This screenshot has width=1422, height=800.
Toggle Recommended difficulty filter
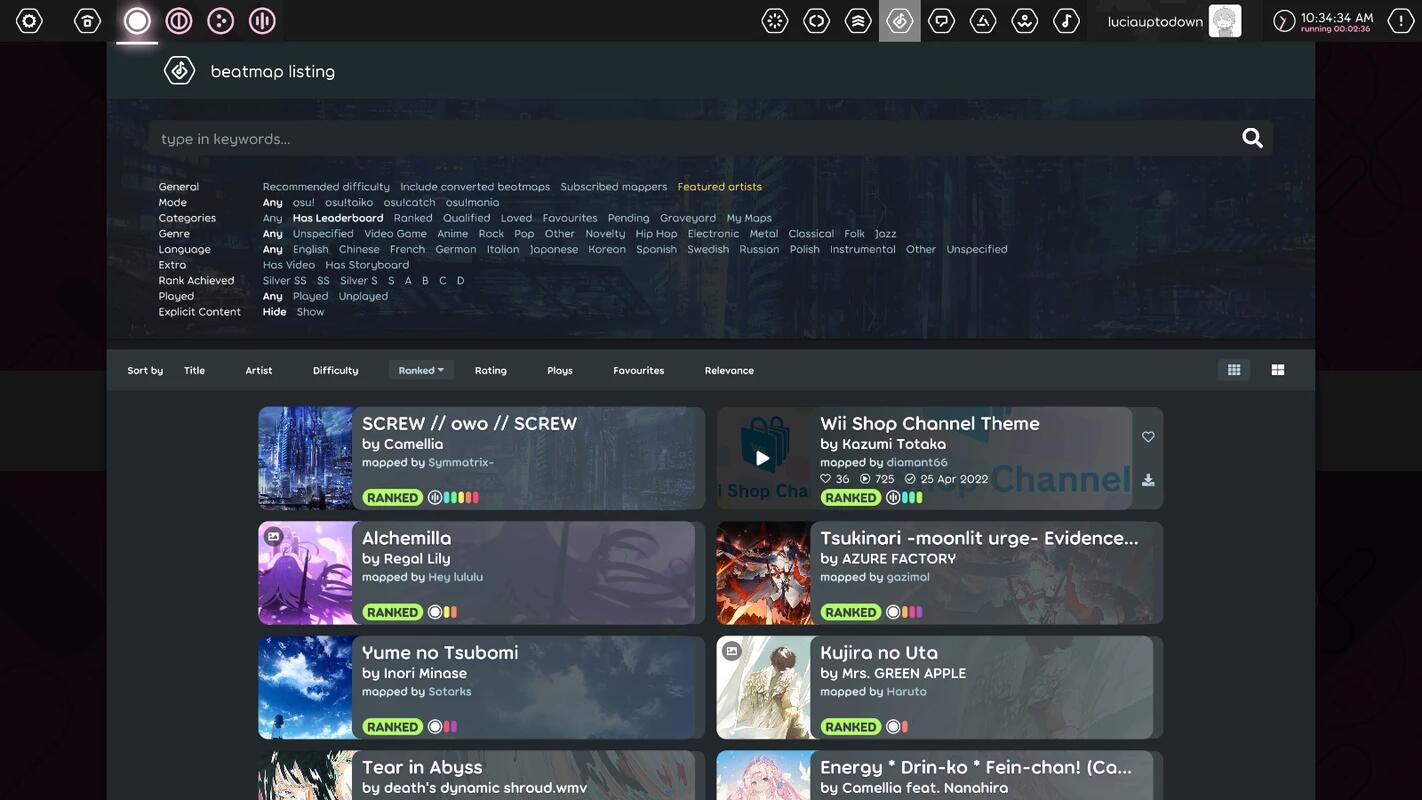[326, 187]
